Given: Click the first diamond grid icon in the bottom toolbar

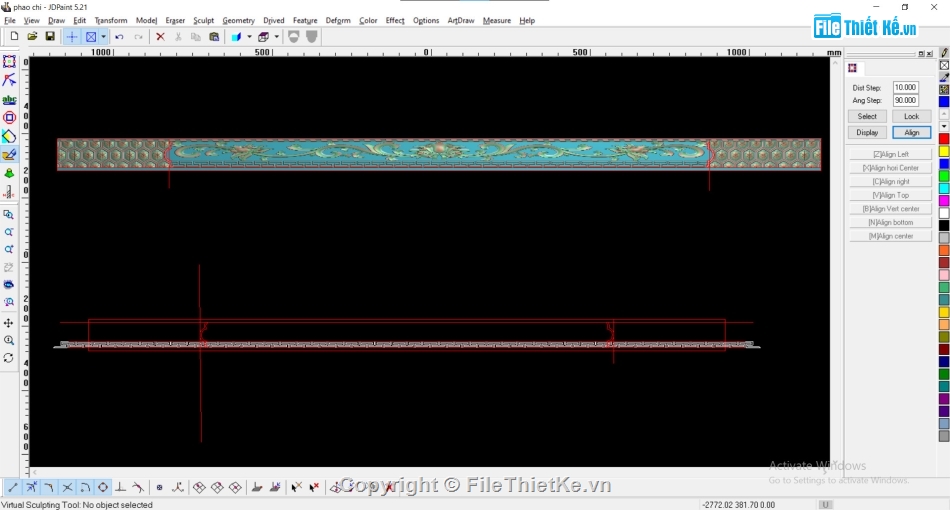Looking at the screenshot, I should [199, 487].
